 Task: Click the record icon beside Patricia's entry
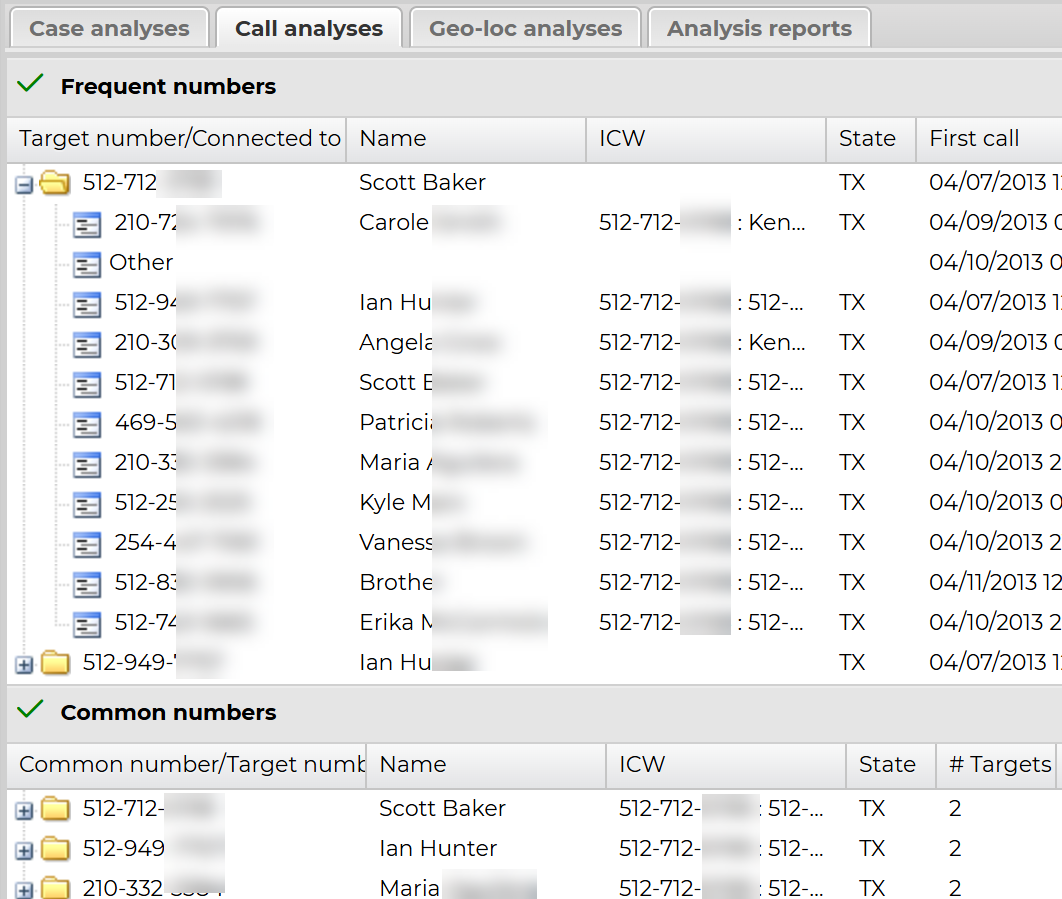[88, 424]
